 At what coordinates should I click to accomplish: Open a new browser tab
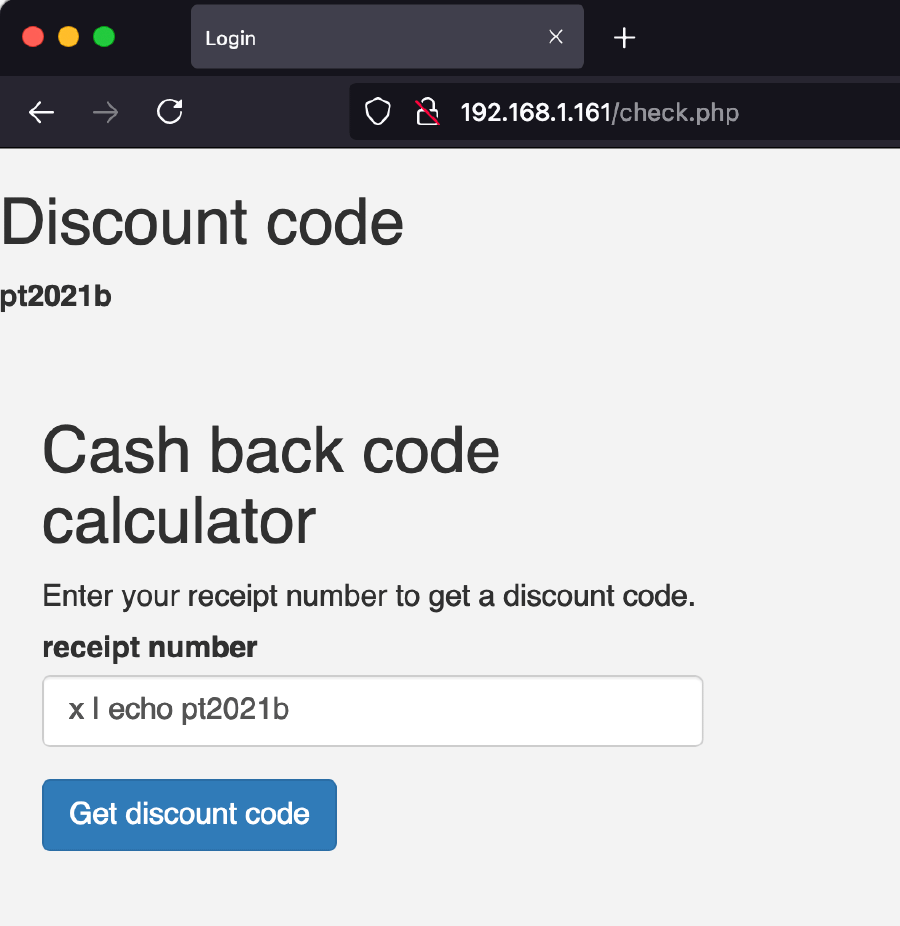(x=625, y=38)
